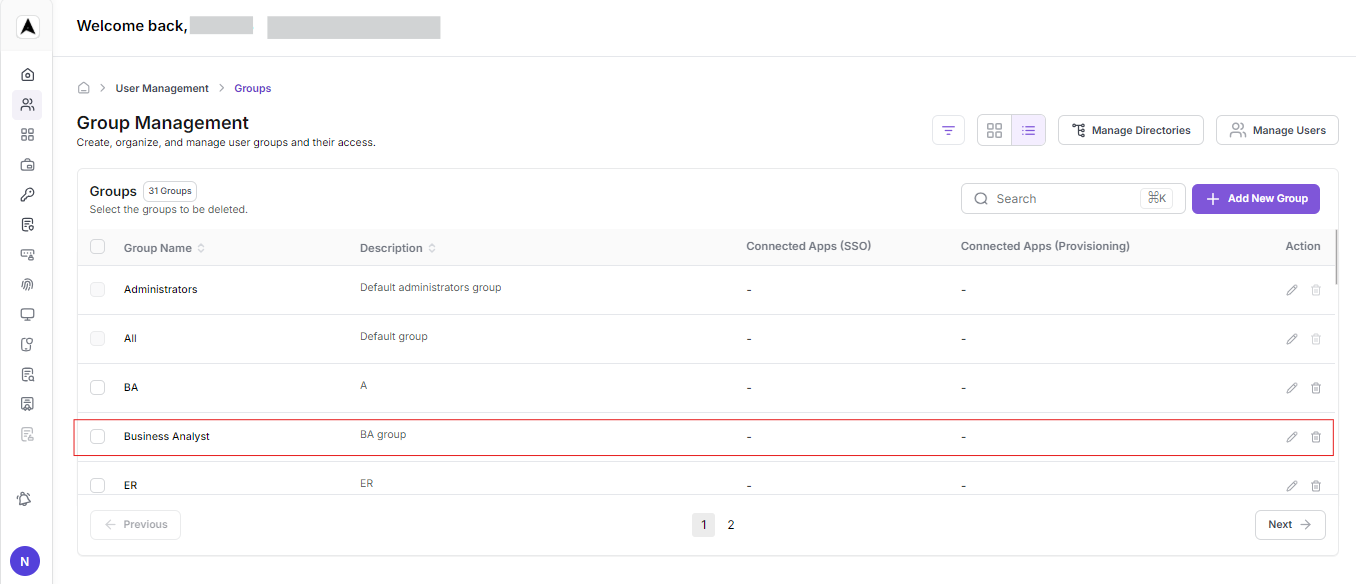This screenshot has height=584, width=1356.
Task: Open the Groups breadcrumb link
Action: pyautogui.click(x=252, y=88)
